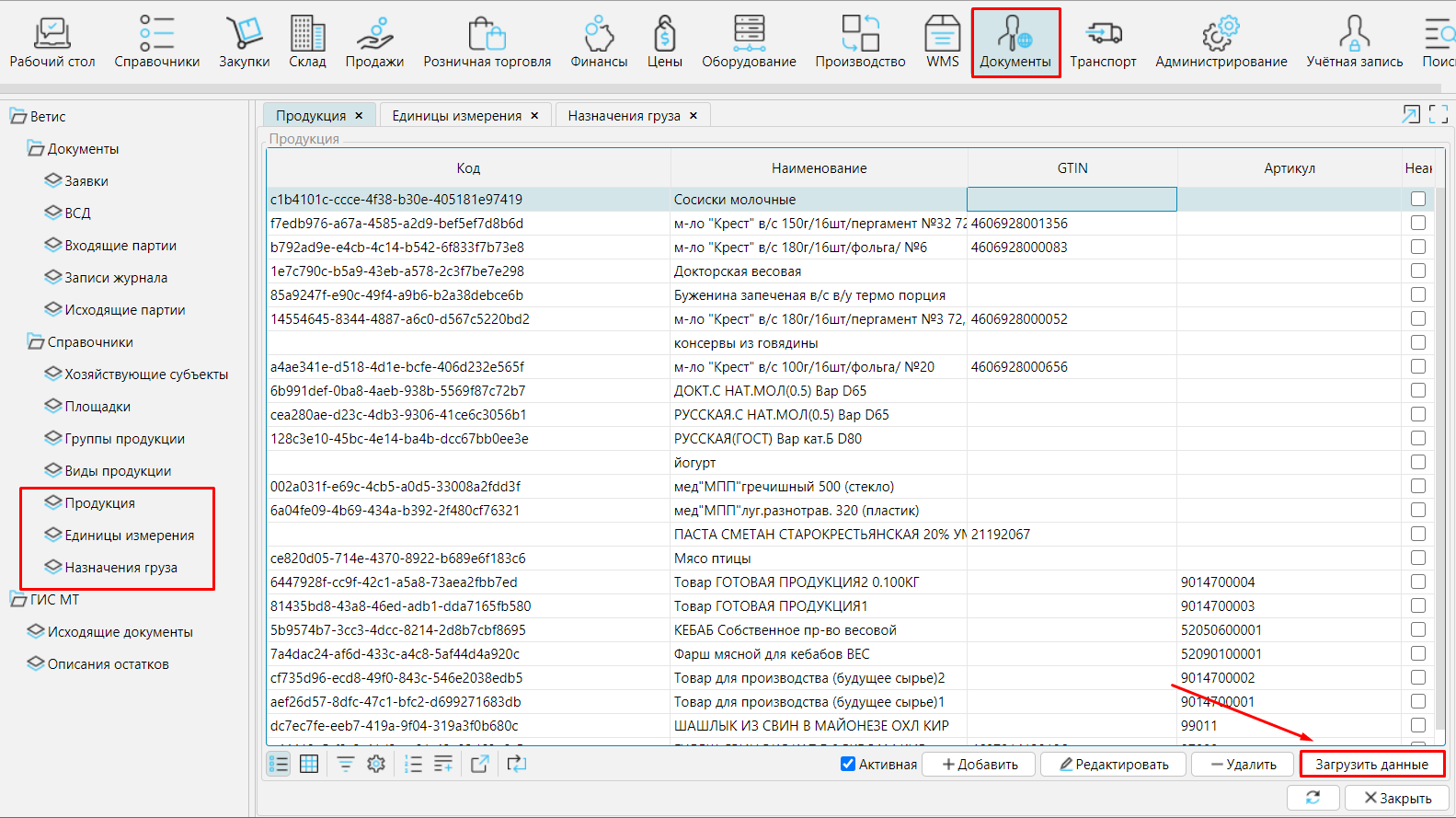Uncheck the Активная checkbox
1456x818 pixels.
point(848,764)
